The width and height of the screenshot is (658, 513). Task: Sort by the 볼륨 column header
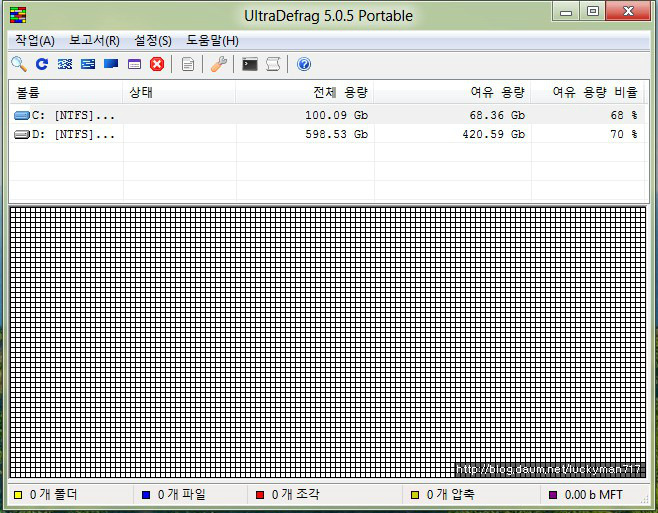point(66,92)
